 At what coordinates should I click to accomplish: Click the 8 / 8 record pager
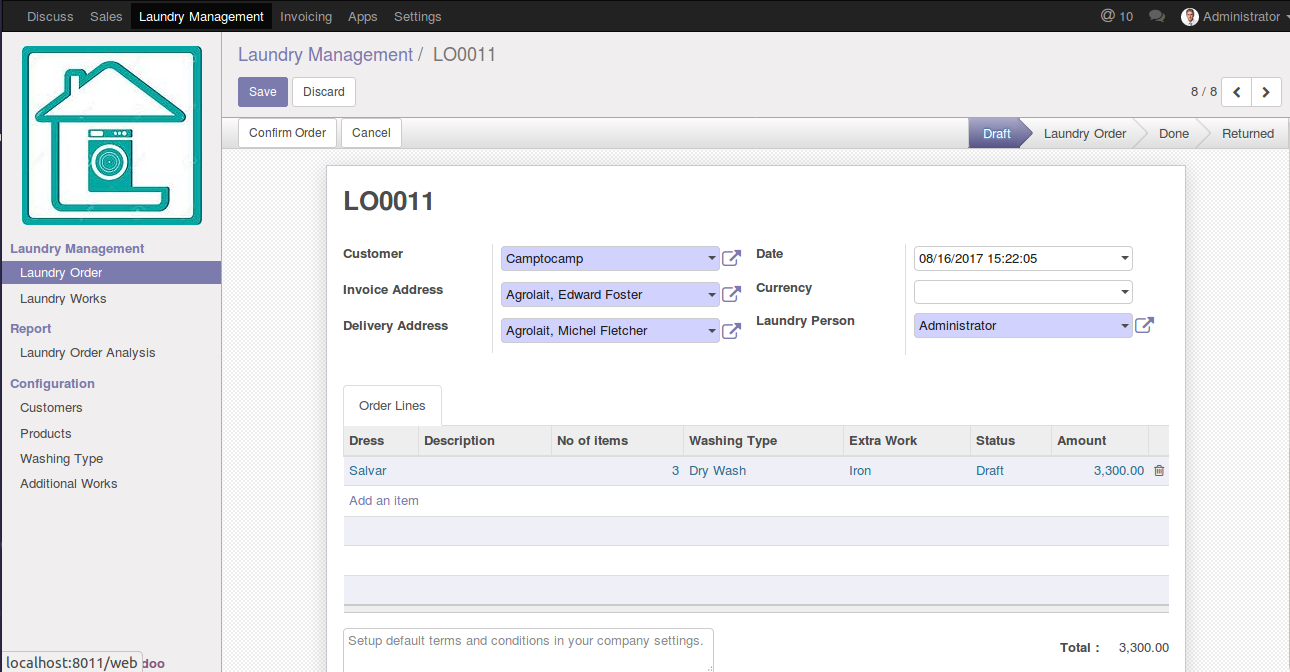pyautogui.click(x=1203, y=92)
